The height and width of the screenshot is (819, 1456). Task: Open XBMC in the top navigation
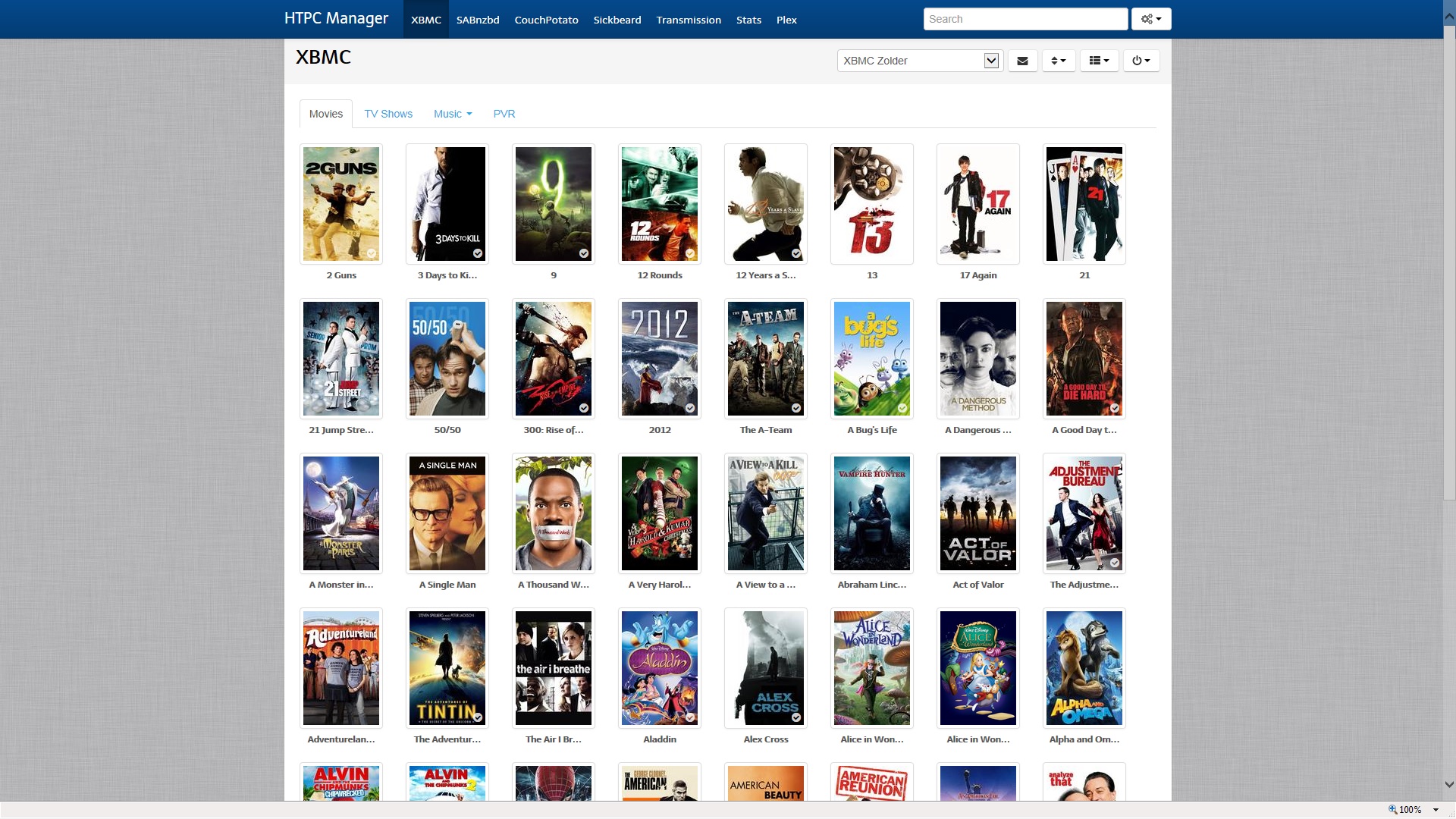point(426,20)
